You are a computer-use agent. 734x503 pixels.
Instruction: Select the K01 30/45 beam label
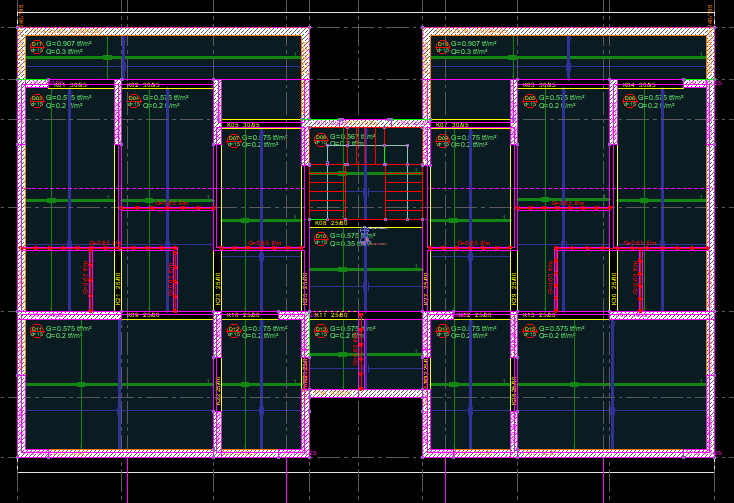point(70,85)
